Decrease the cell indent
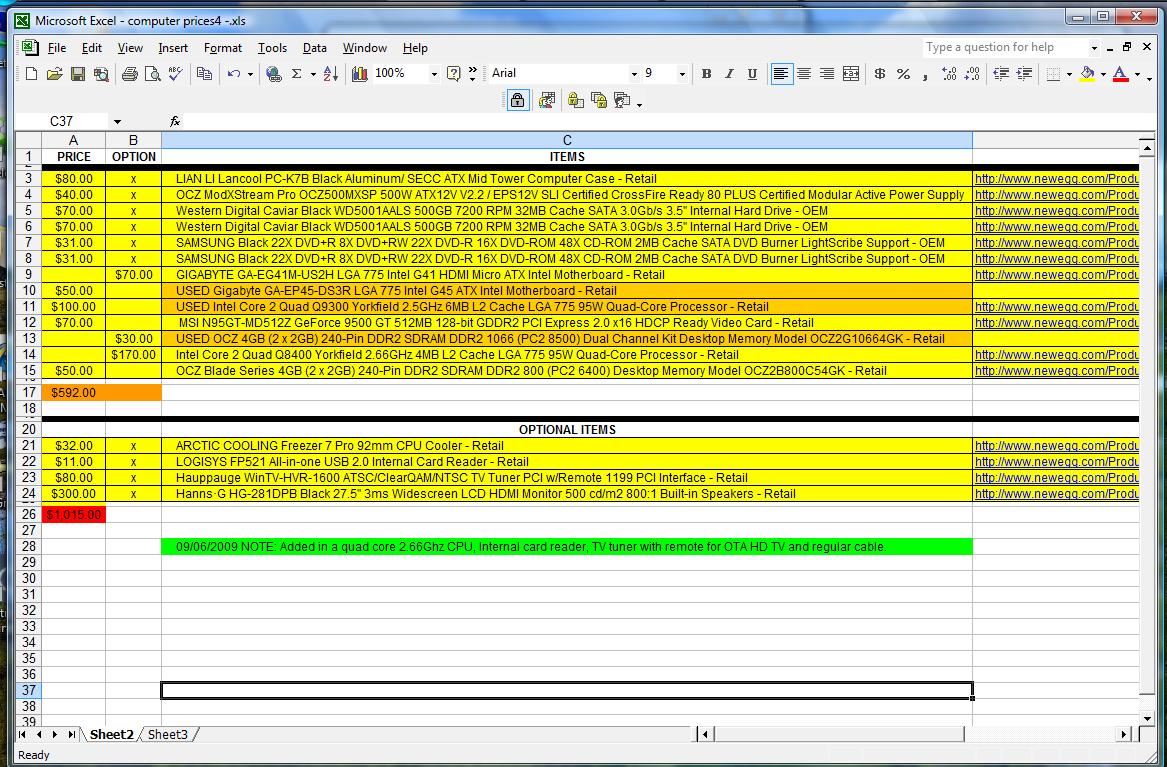1167x767 pixels. (x=1001, y=74)
